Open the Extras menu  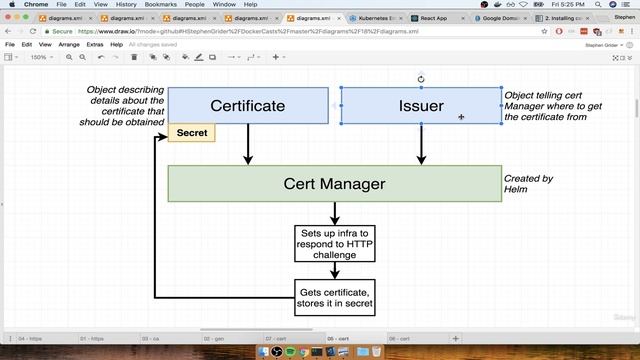coord(95,44)
